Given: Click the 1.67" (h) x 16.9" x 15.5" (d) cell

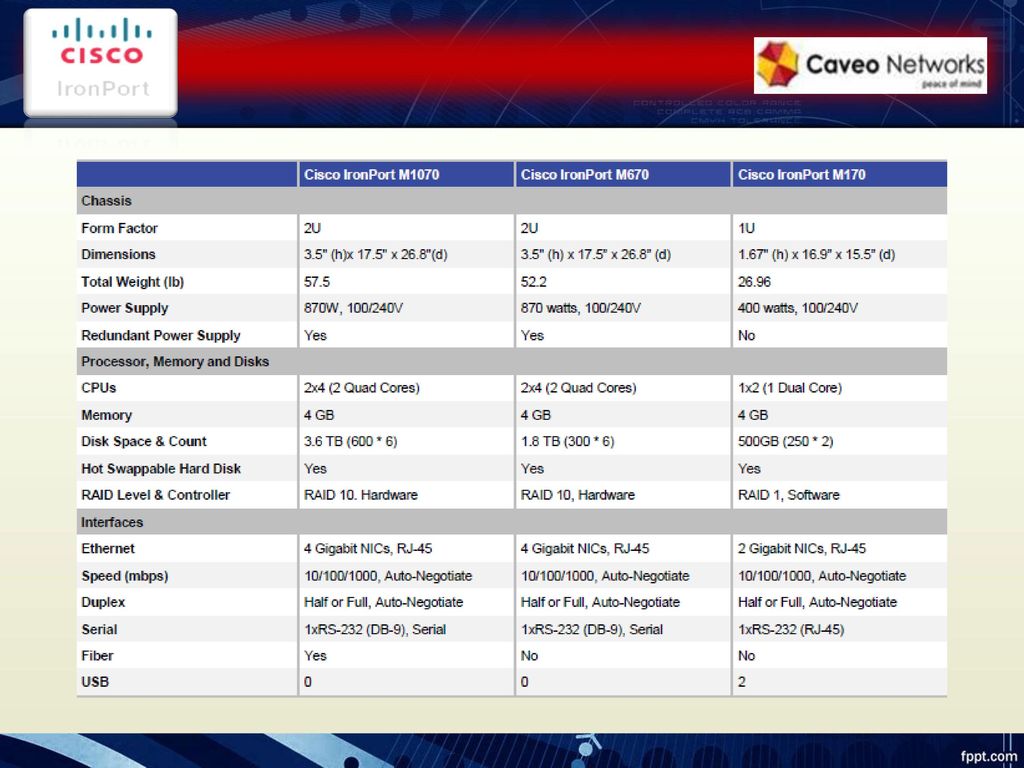Looking at the screenshot, I should (816, 255).
